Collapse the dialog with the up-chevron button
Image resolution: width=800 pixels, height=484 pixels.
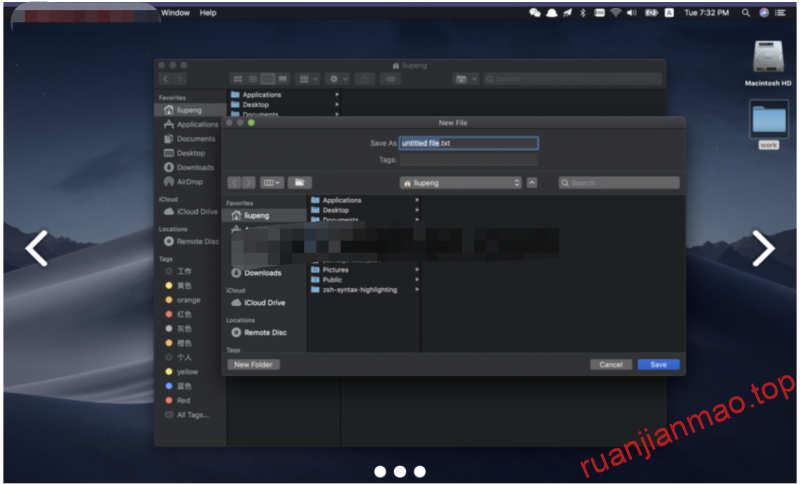point(532,183)
